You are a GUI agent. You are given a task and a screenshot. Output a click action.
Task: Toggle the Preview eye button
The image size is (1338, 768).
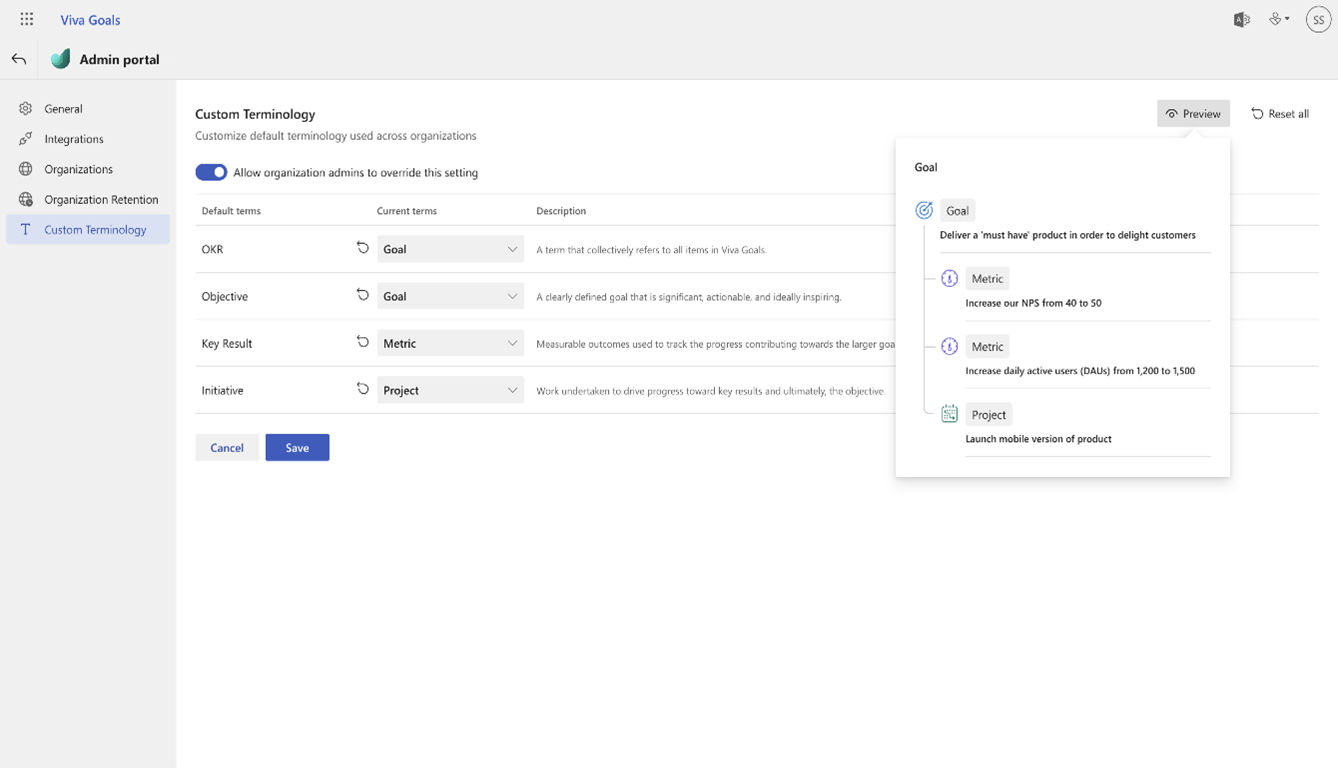(1193, 114)
